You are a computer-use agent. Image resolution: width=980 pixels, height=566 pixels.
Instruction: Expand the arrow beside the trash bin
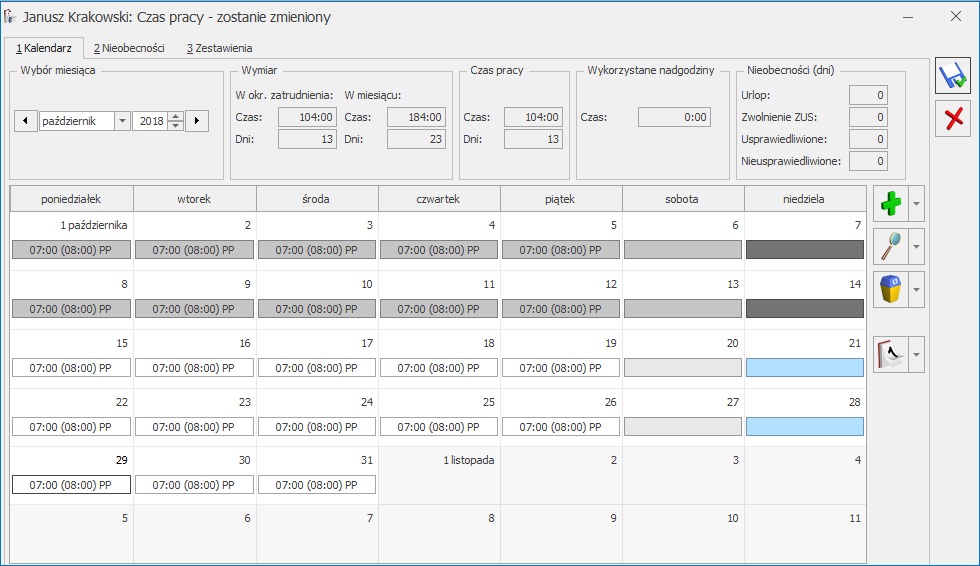tap(917, 289)
